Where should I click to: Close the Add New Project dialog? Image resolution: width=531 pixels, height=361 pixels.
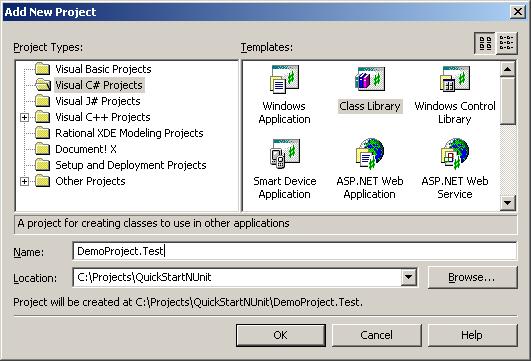[x=517, y=12]
